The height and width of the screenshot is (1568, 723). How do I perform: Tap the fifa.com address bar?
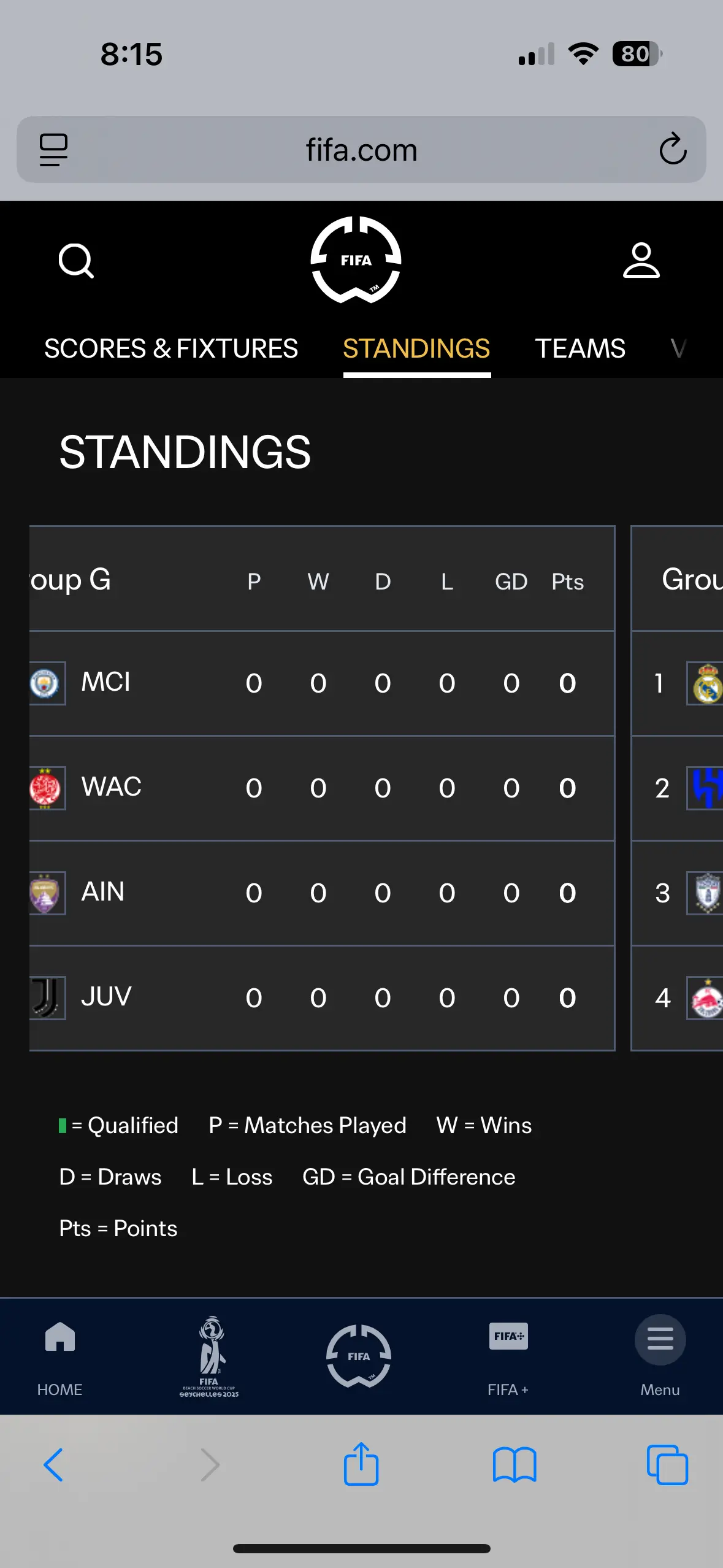coord(361,150)
